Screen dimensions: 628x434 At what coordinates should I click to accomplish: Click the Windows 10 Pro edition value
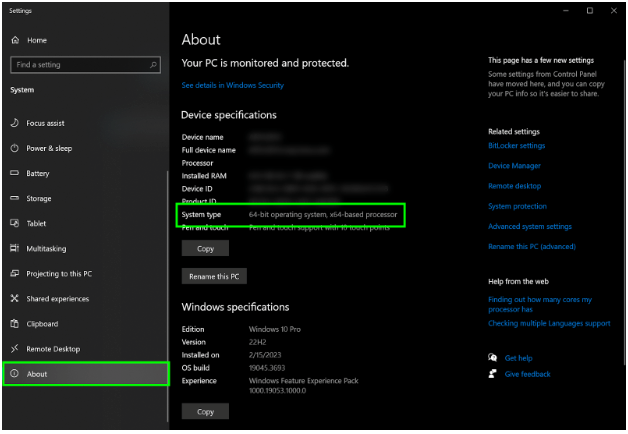(275, 329)
